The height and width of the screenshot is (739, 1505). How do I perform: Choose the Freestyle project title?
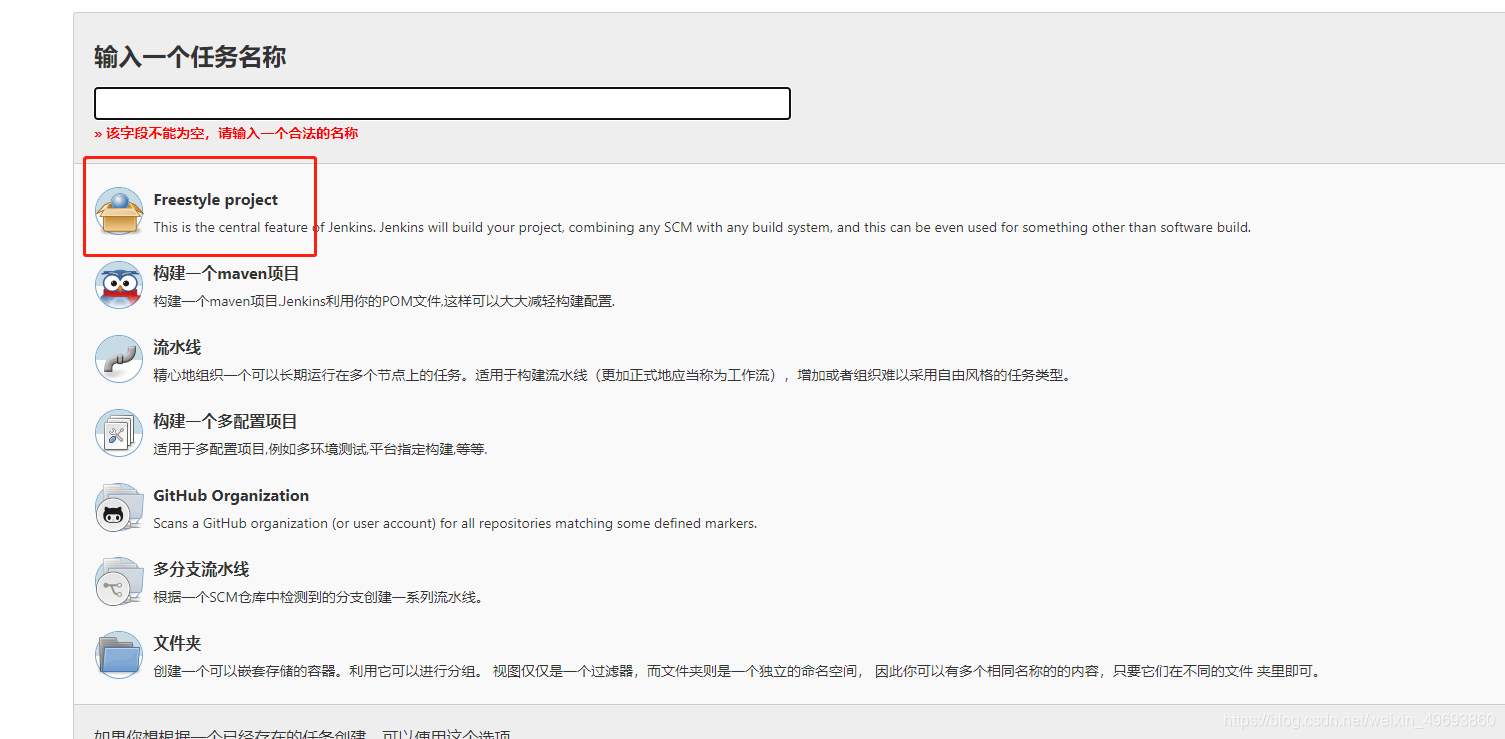click(x=215, y=200)
